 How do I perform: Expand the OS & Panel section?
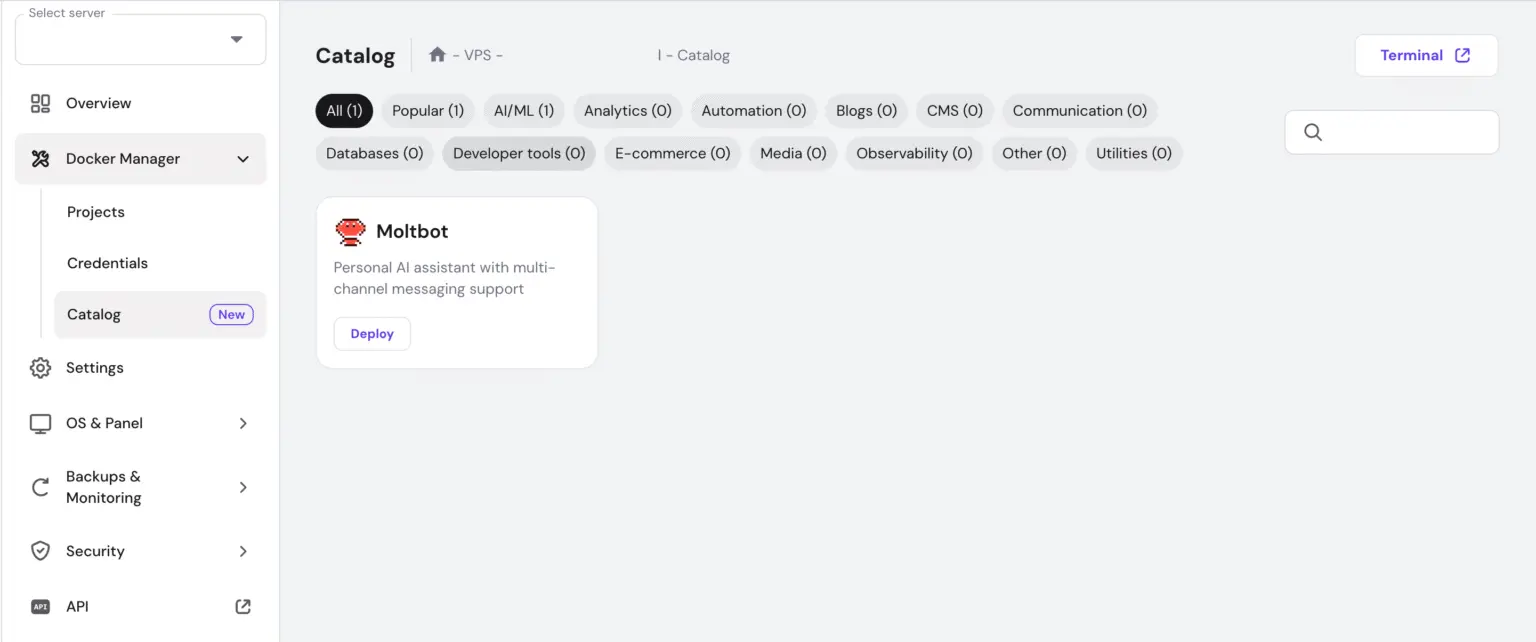pos(243,423)
